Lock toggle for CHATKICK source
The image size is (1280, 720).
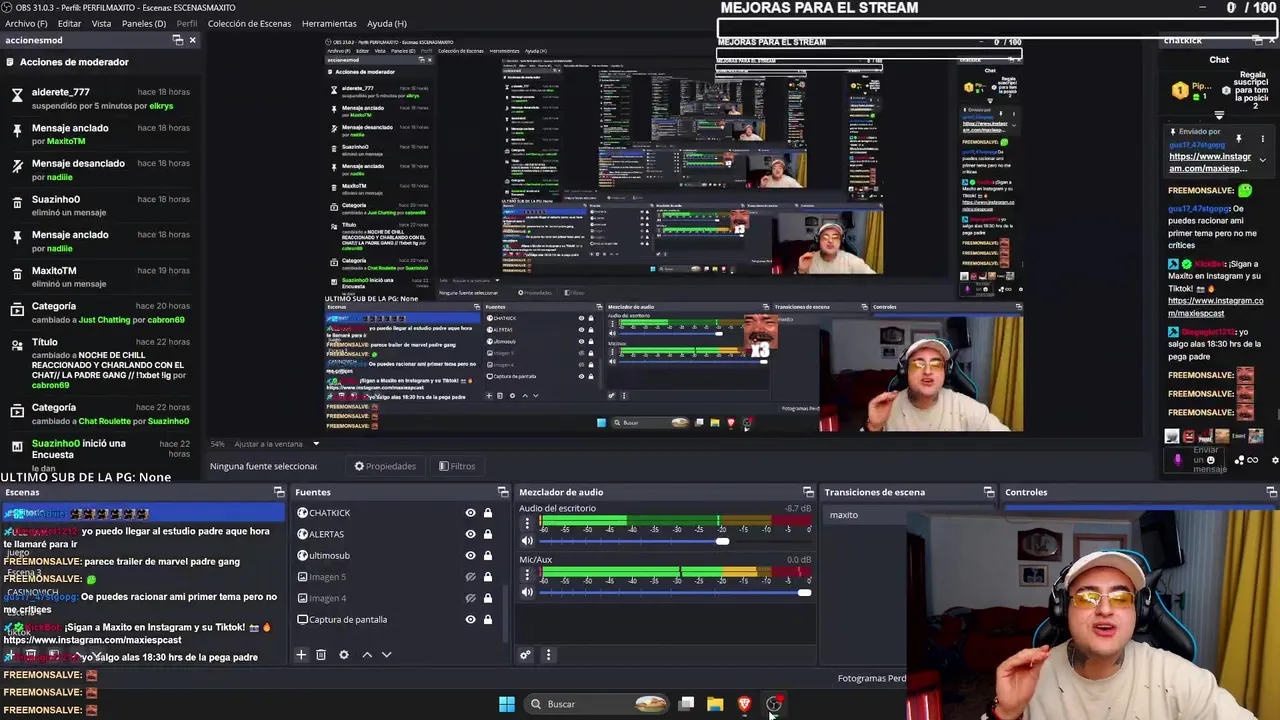(488, 513)
